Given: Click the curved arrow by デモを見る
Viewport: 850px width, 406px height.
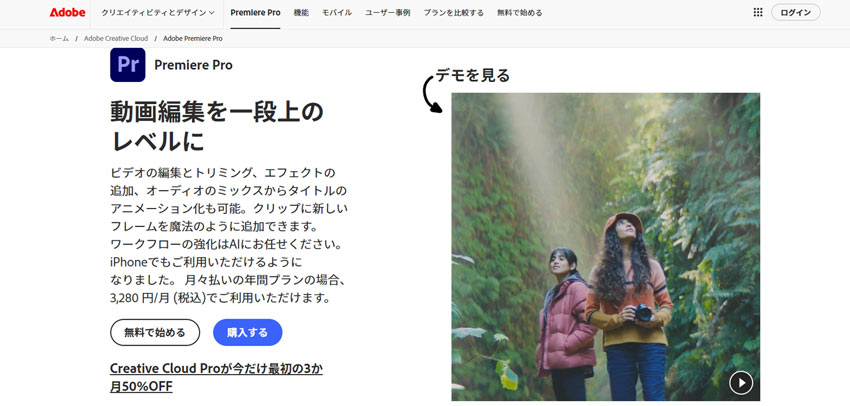Looking at the screenshot, I should click(x=433, y=94).
